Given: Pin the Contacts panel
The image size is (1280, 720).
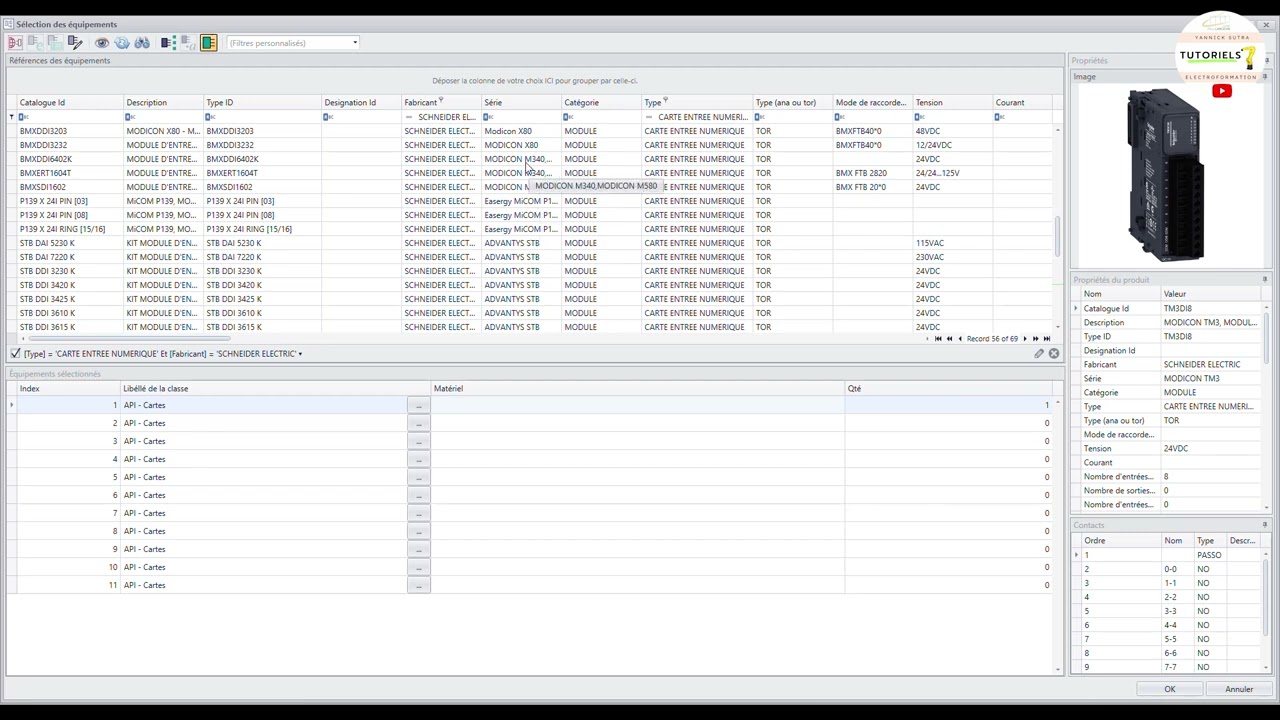Looking at the screenshot, I should tap(1265, 525).
